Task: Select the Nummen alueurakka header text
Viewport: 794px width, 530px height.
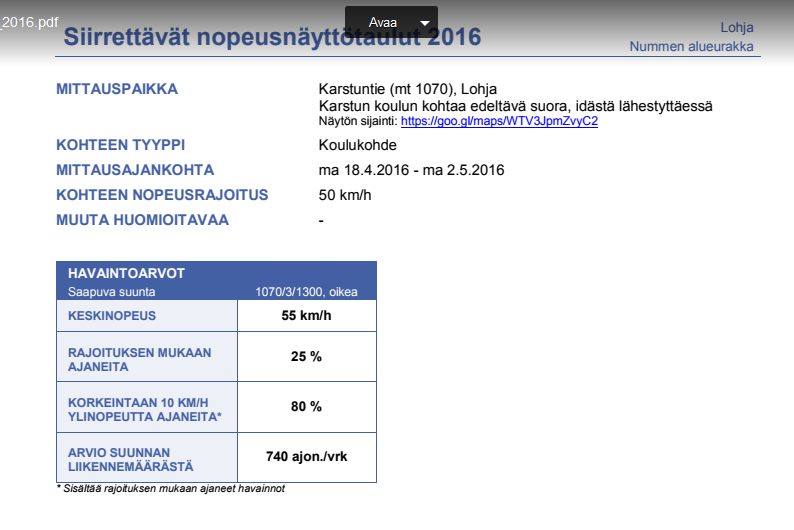Action: [691, 47]
